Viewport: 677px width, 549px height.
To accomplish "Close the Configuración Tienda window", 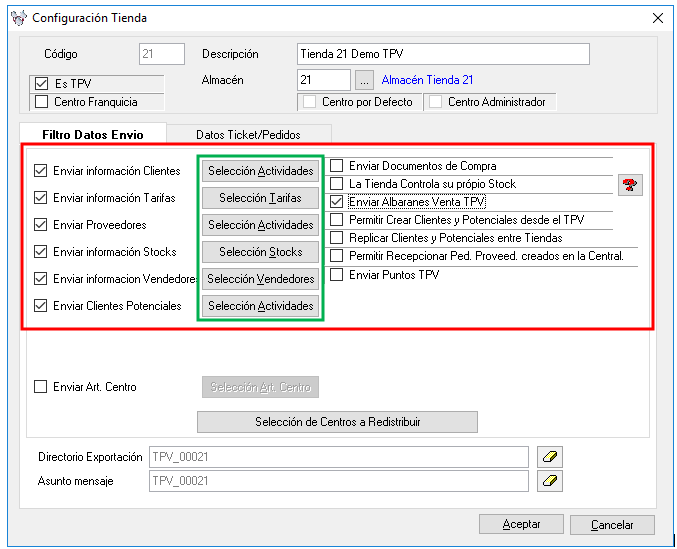I will coord(657,18).
